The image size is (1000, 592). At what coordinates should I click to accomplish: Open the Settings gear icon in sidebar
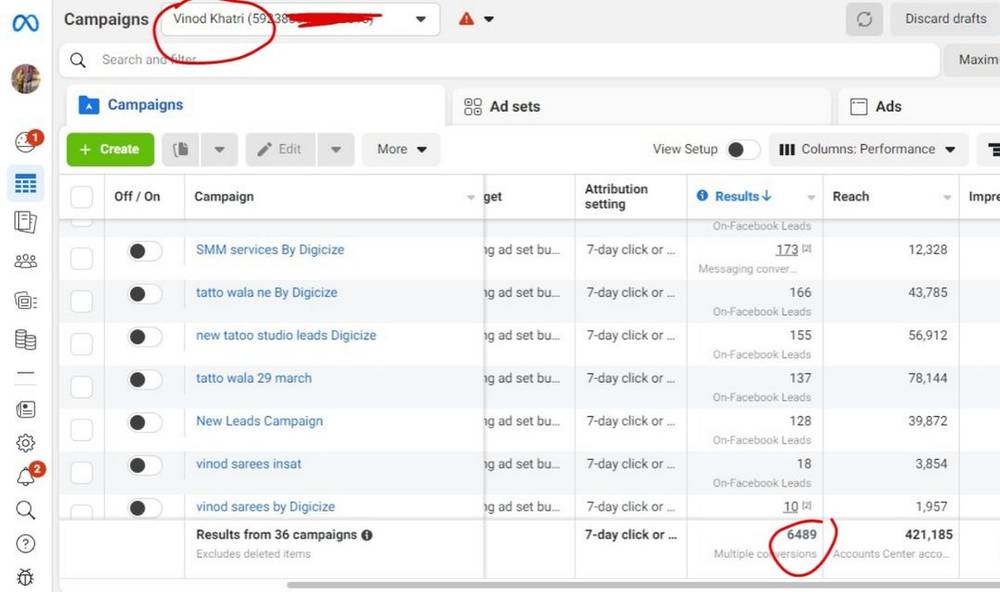(x=26, y=443)
